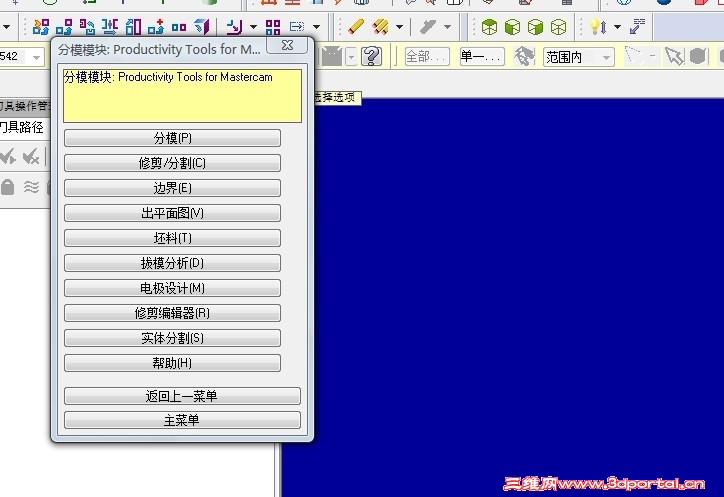Open the 范围内 dropdown

pyautogui.click(x=579, y=57)
